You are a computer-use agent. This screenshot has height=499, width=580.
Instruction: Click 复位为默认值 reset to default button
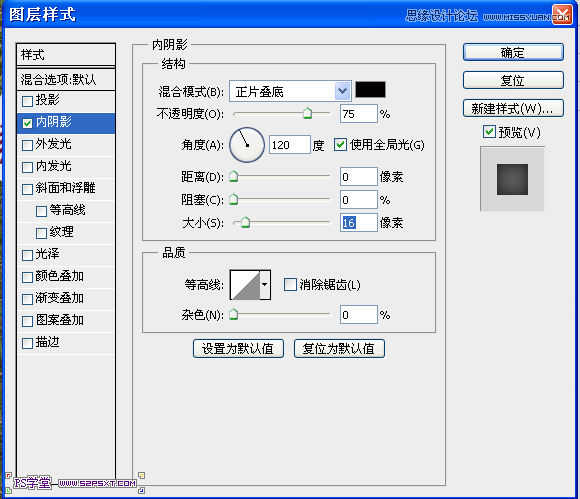click(339, 348)
